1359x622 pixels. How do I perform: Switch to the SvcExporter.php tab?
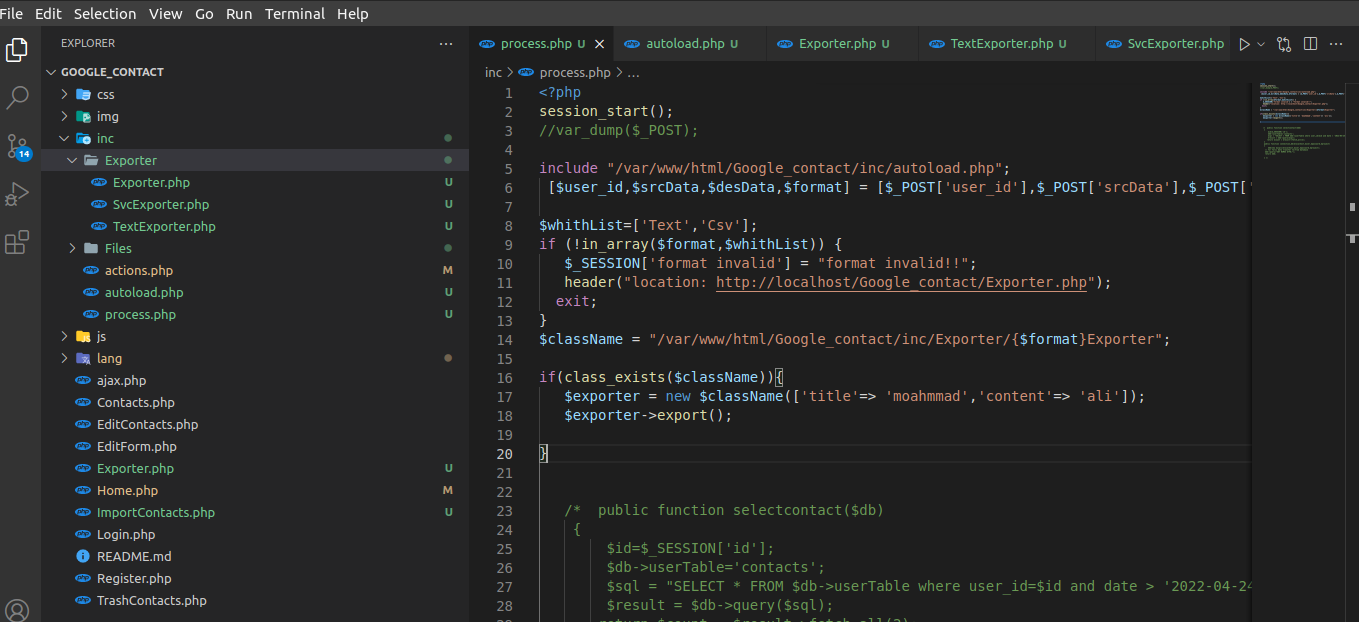click(1164, 44)
